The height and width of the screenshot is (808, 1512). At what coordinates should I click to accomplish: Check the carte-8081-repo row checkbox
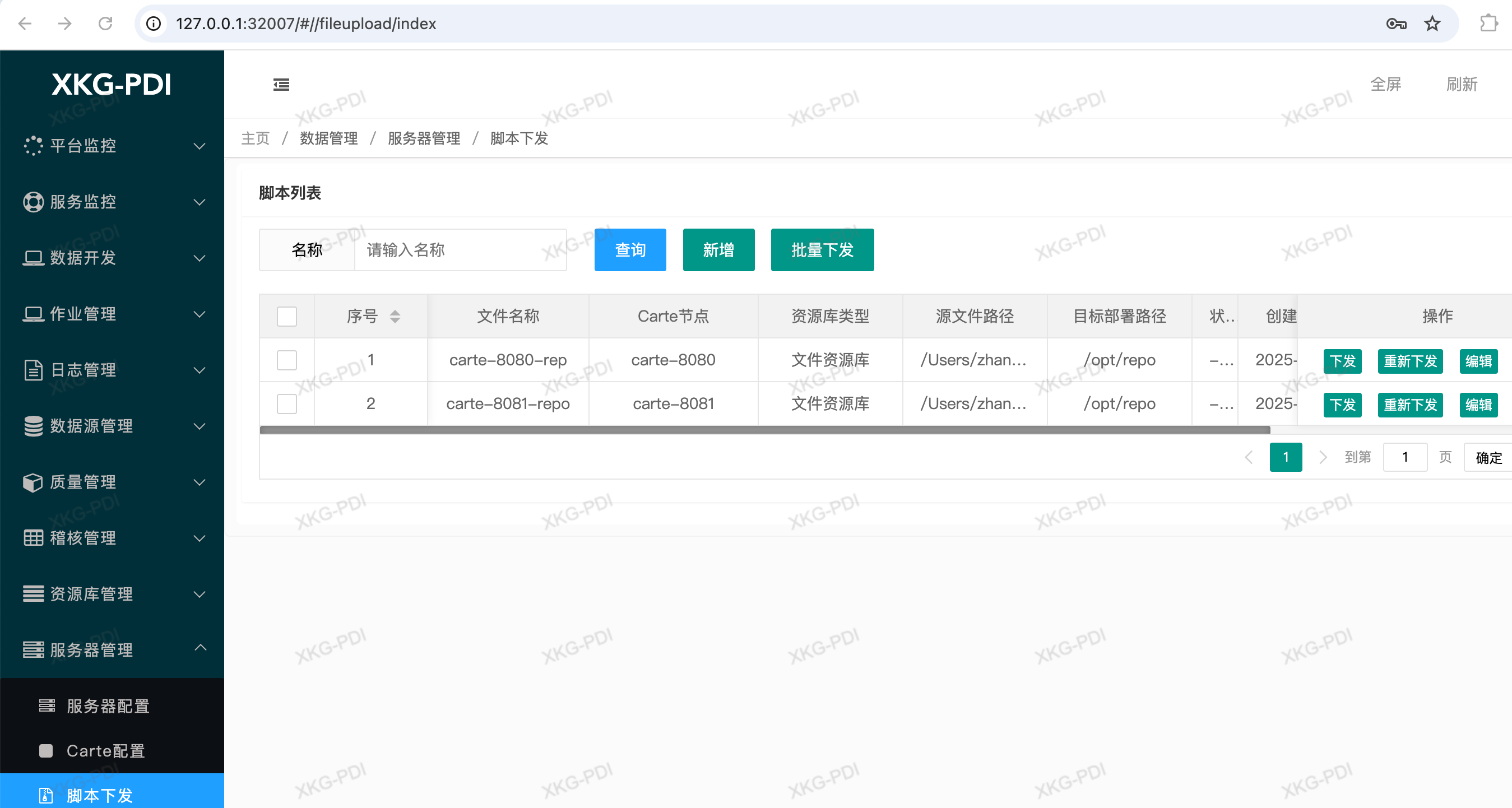point(286,403)
